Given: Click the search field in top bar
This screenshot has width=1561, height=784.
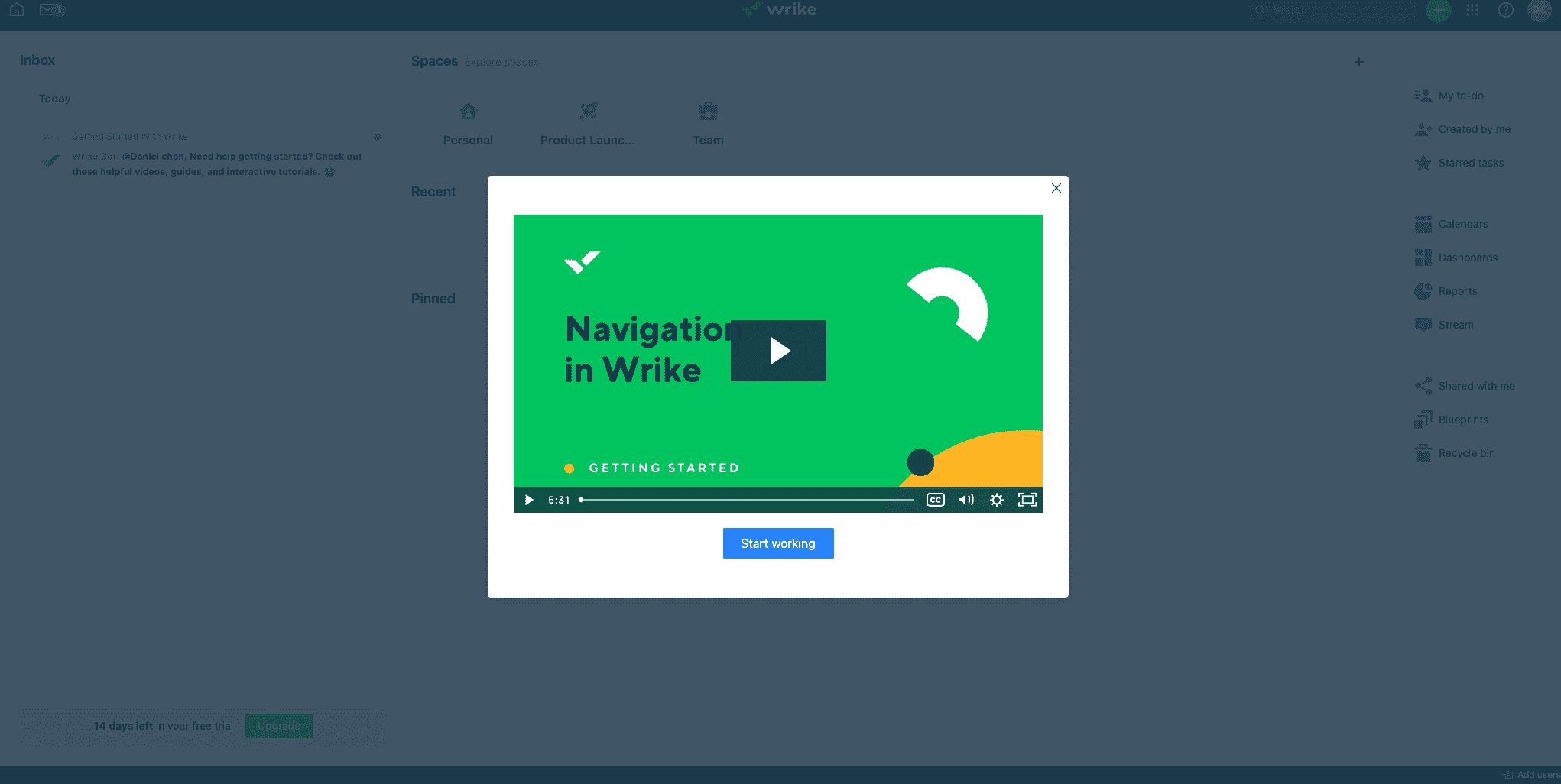Looking at the screenshot, I should [1332, 10].
